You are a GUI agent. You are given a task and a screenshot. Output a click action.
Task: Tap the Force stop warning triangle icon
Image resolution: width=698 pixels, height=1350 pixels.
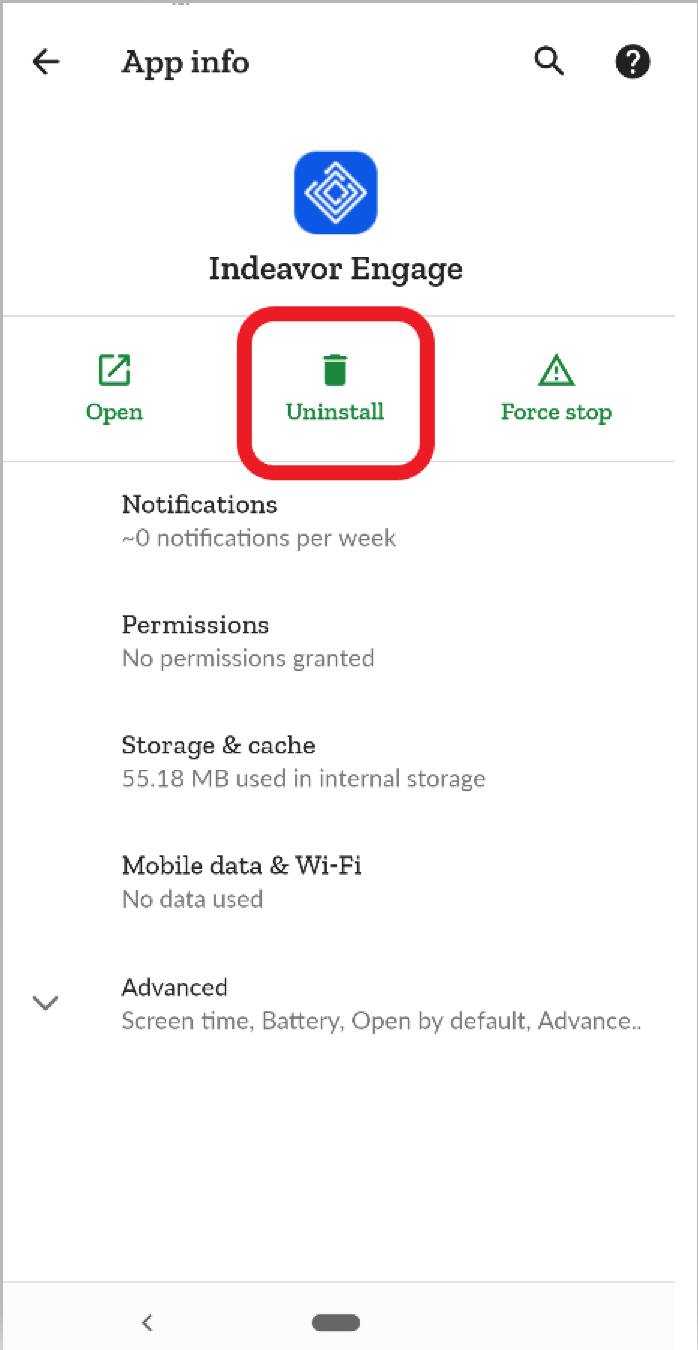[x=556, y=370]
